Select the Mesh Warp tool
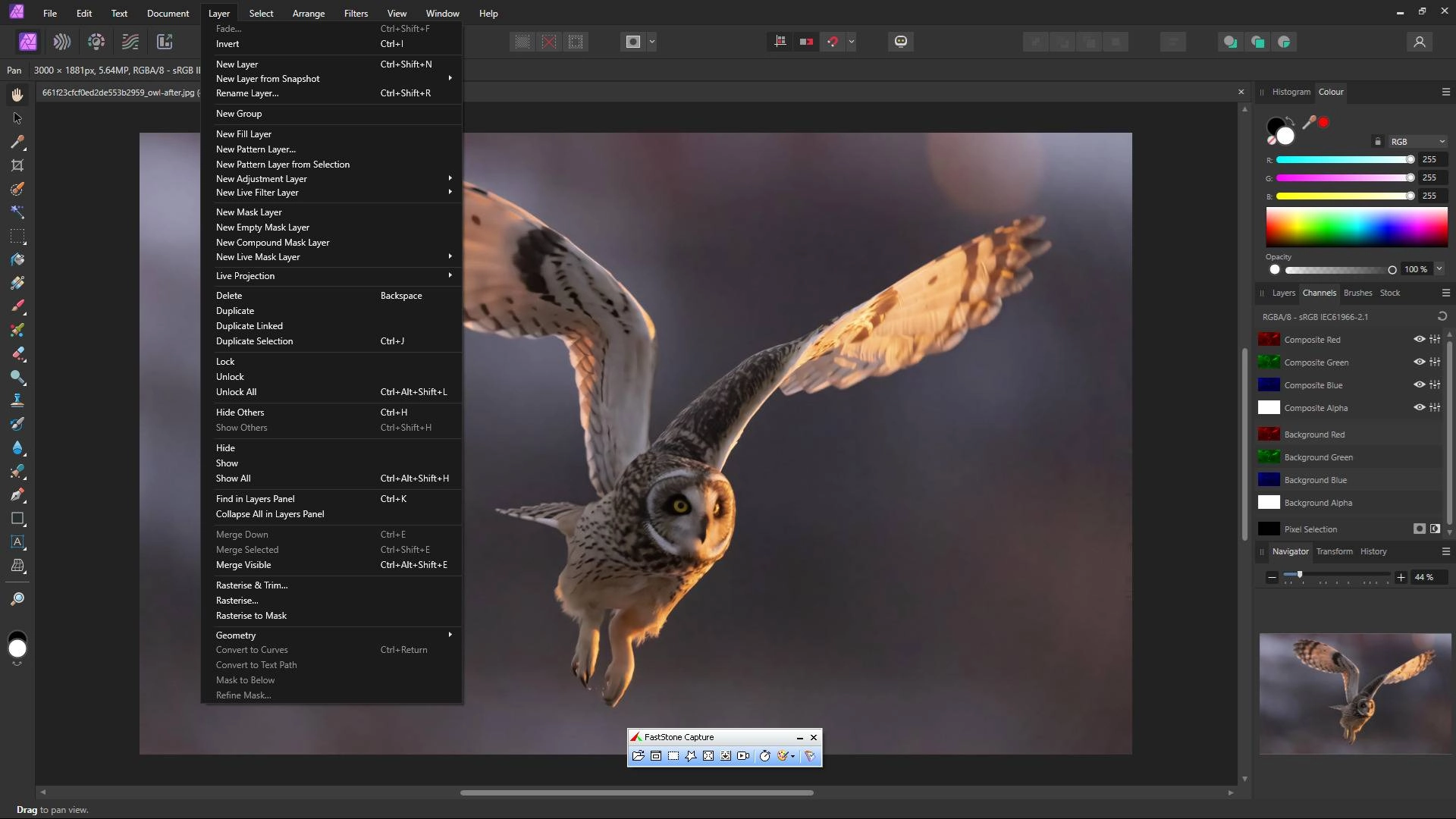 [17, 566]
